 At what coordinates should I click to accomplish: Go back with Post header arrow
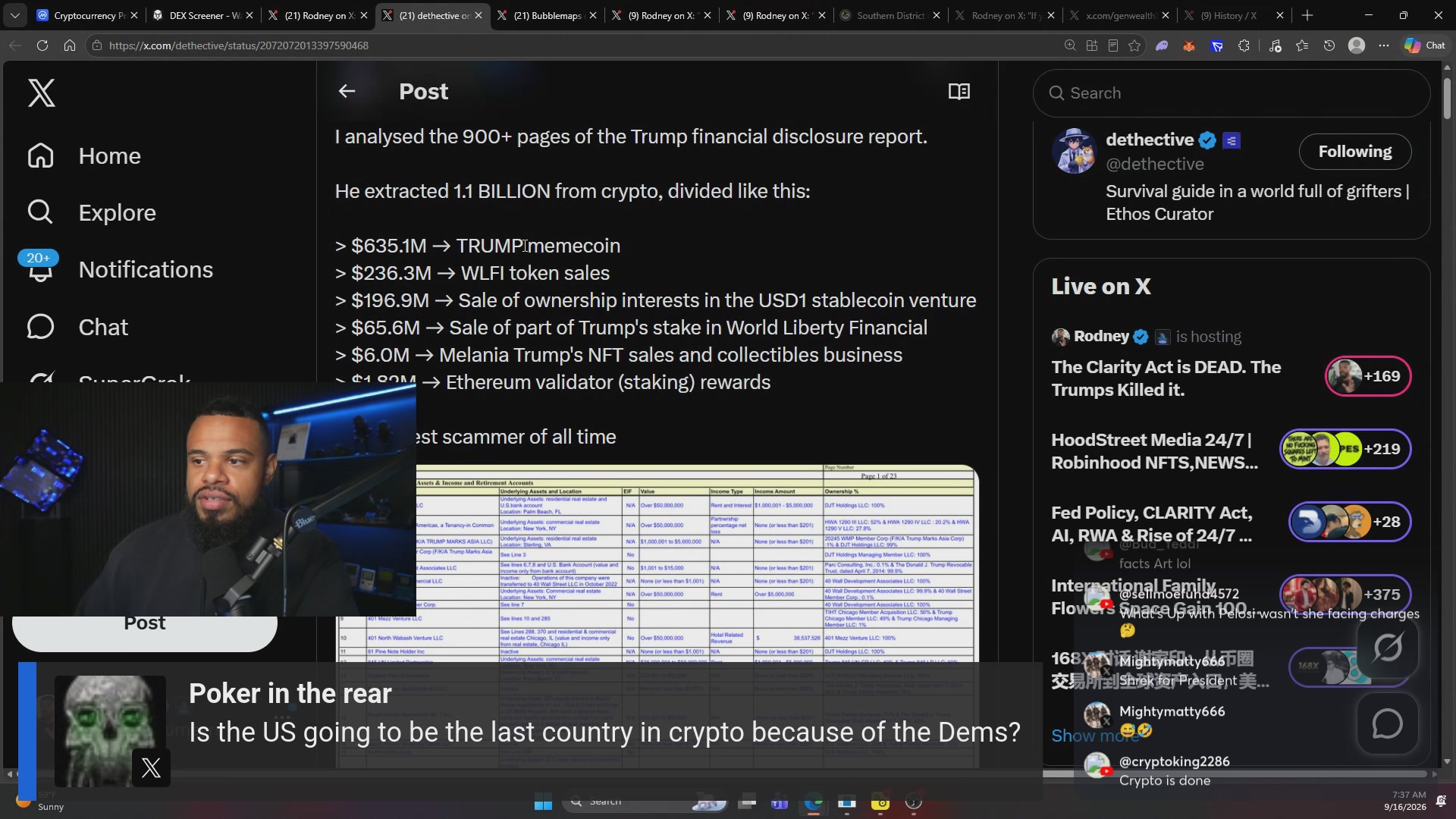[x=347, y=92]
